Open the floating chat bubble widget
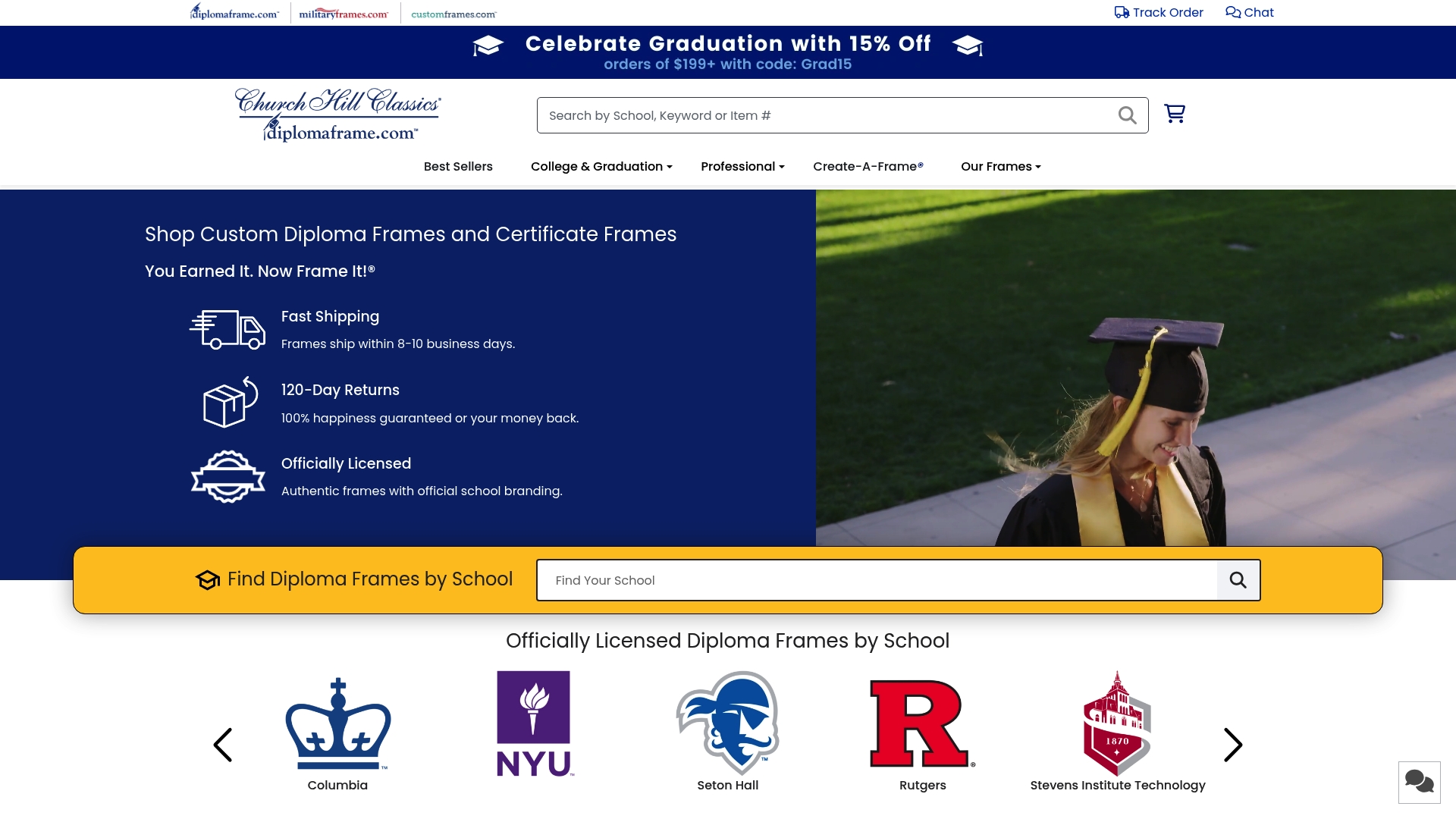Screen dimensions: 1456x819 1419,782
